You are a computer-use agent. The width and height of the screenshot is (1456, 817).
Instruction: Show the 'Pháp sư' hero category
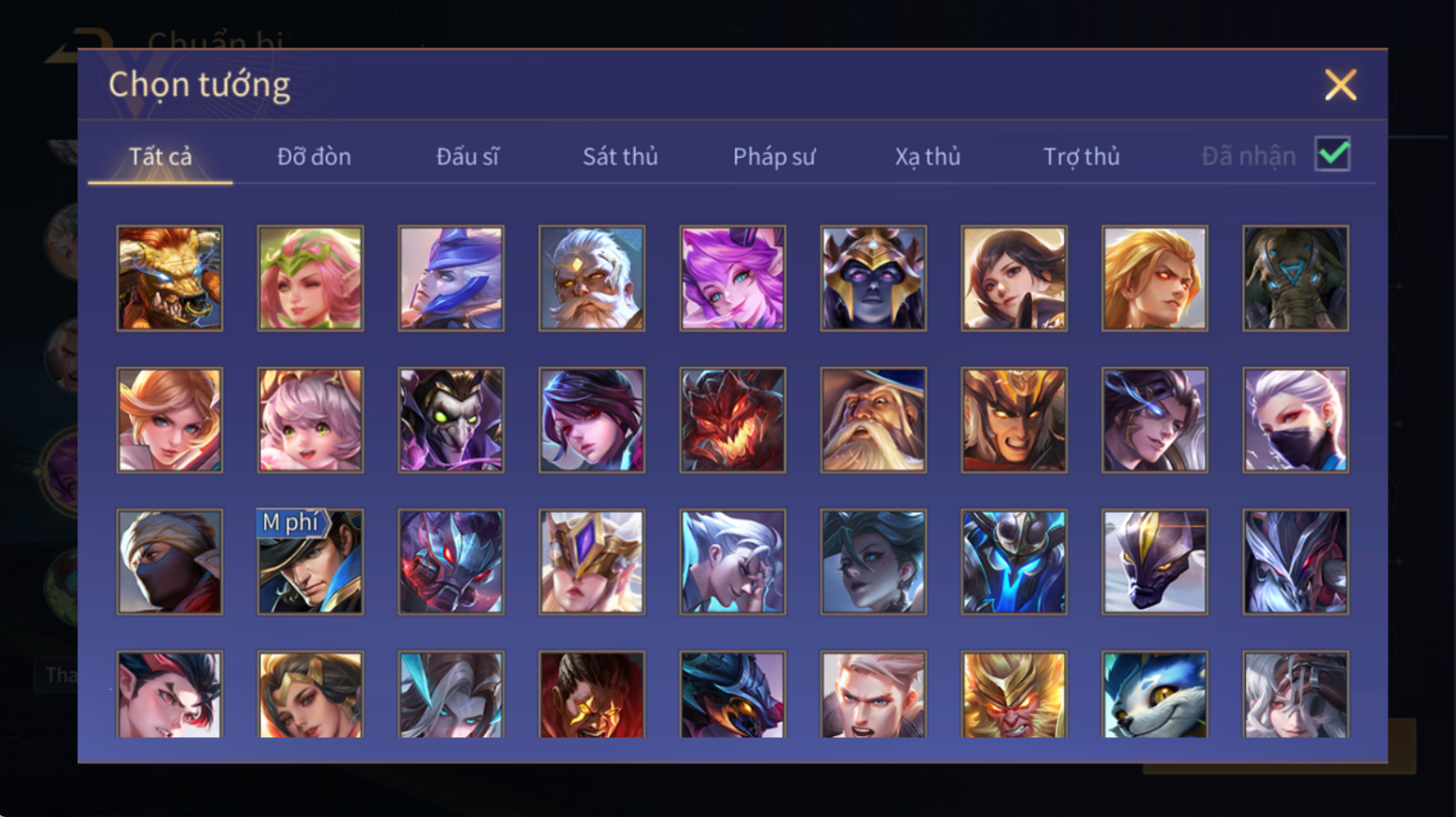click(774, 156)
